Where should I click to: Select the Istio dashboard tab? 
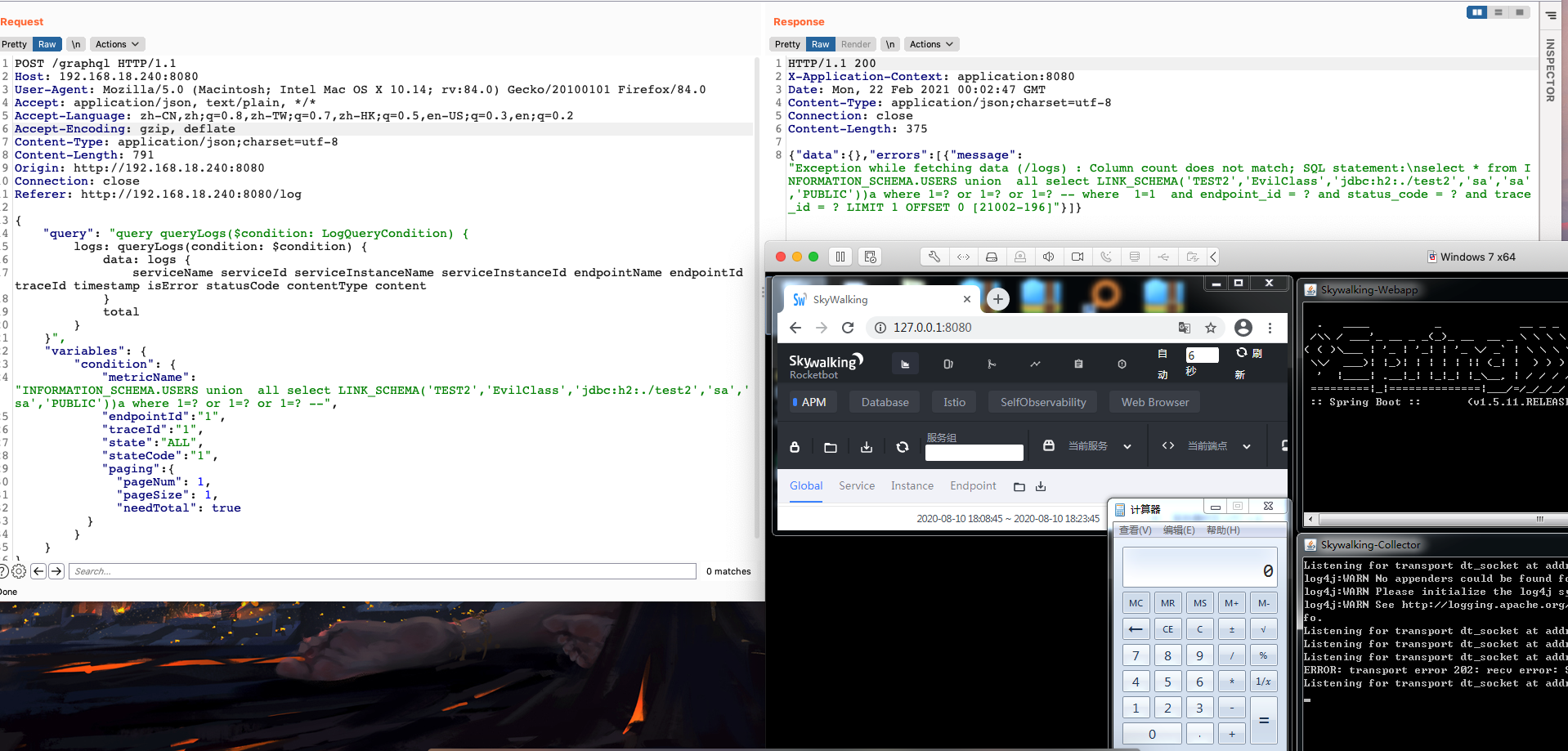click(954, 402)
